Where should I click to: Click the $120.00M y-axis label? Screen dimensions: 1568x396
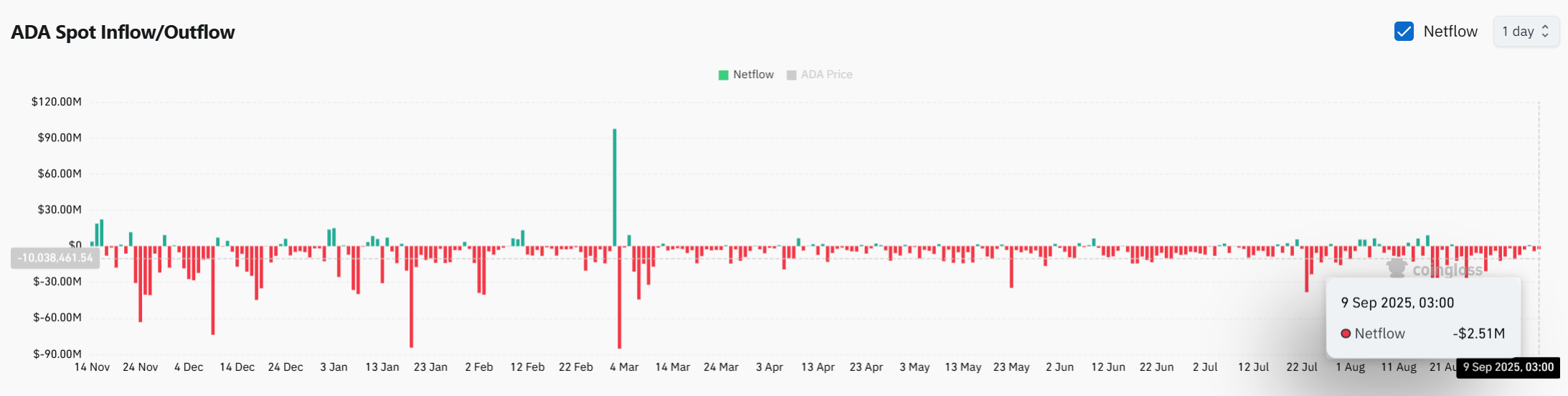57,102
